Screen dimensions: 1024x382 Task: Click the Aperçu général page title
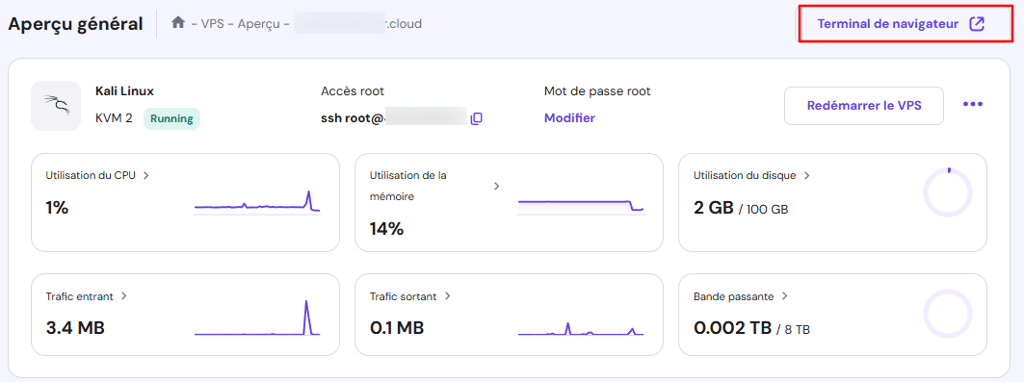(75, 24)
